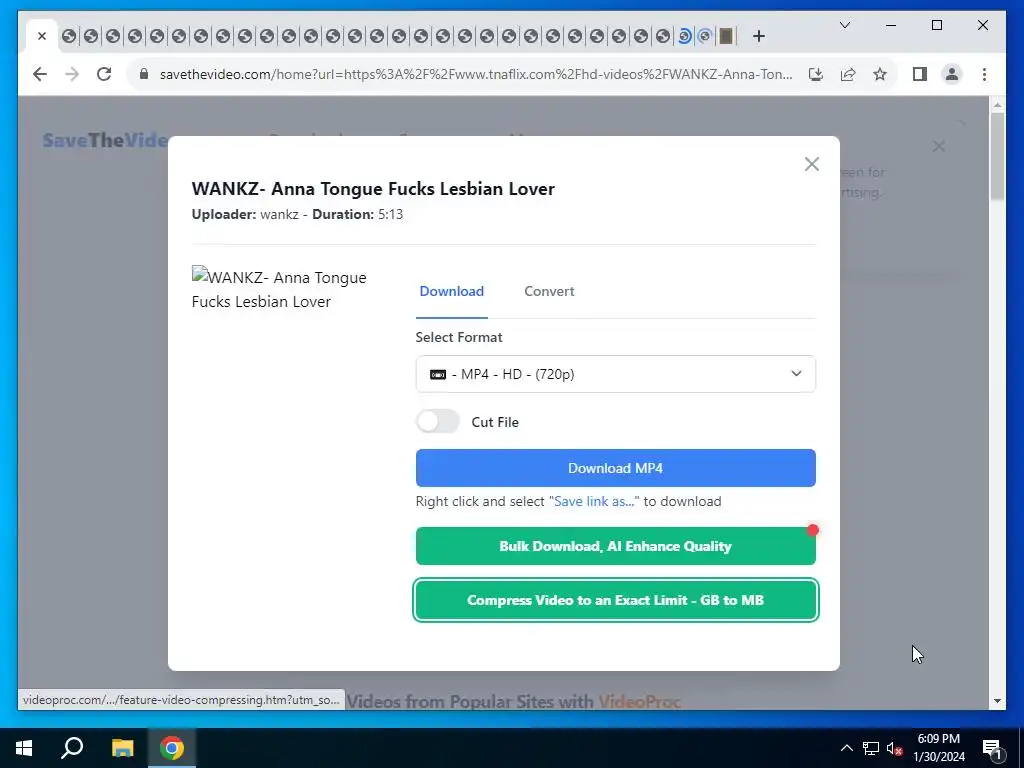Open the browser side panel

point(920,74)
